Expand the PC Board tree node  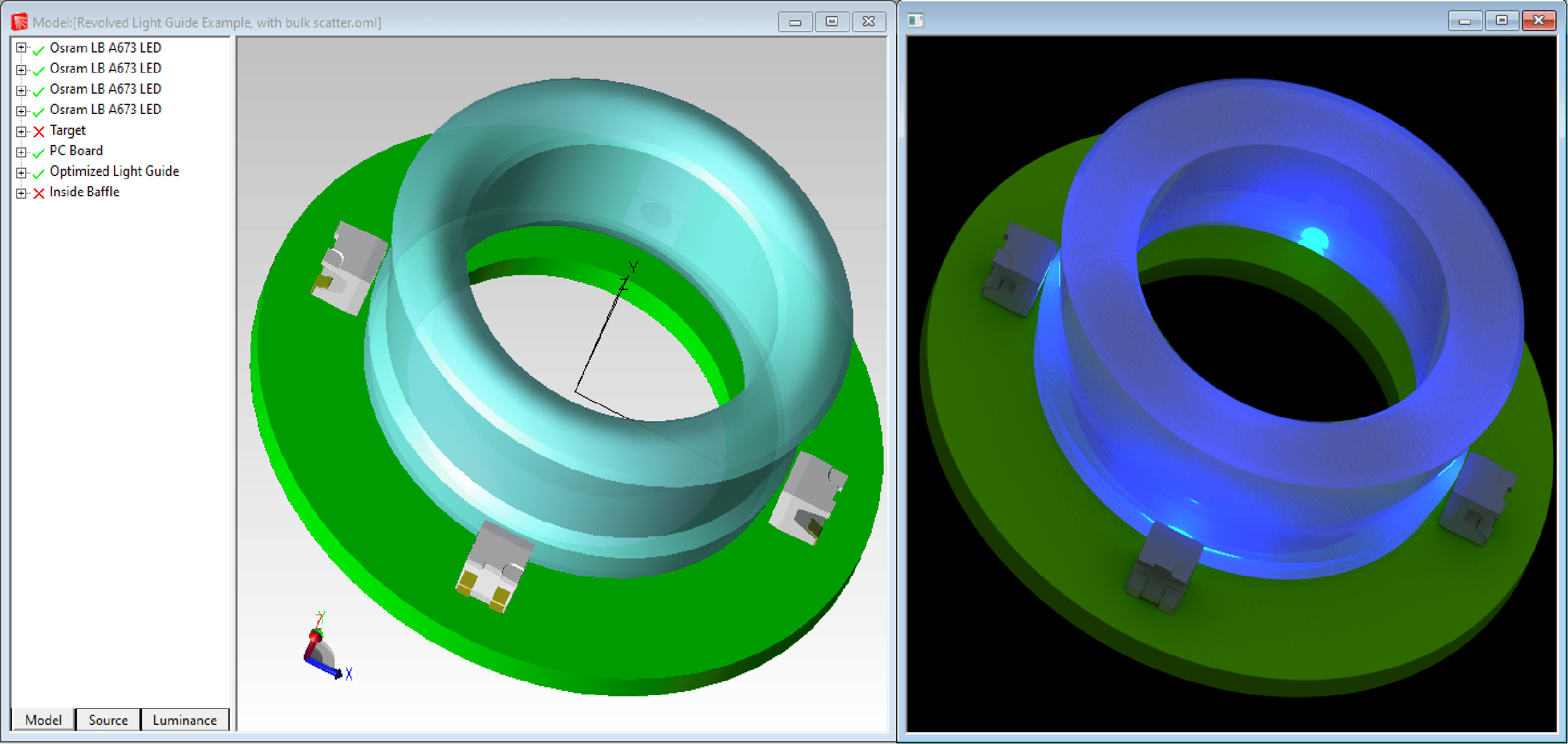click(21, 152)
